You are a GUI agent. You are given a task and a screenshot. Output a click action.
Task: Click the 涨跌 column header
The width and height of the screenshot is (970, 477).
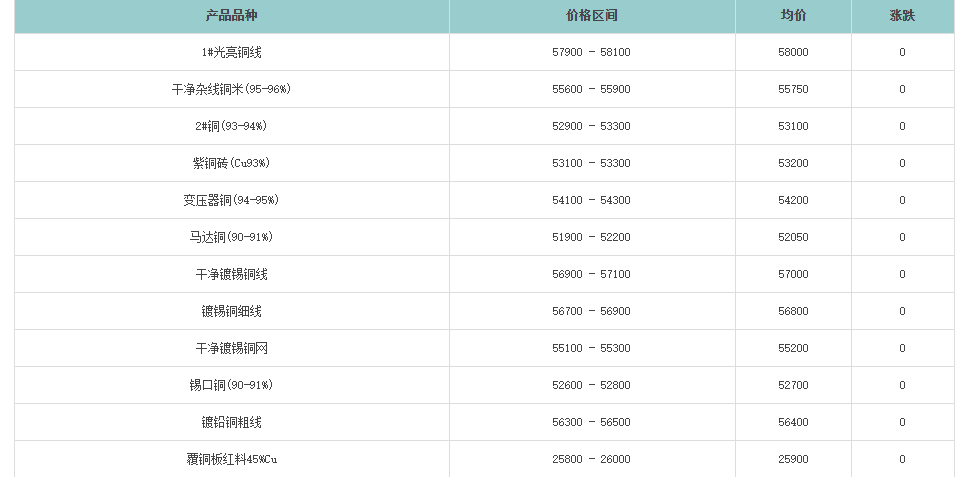pos(902,16)
